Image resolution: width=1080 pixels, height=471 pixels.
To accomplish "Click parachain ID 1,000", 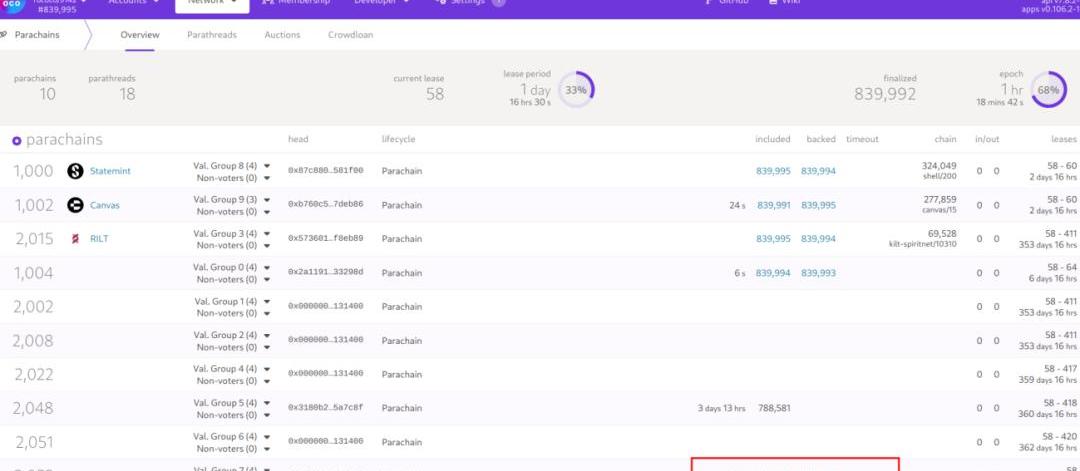I will click(34, 171).
